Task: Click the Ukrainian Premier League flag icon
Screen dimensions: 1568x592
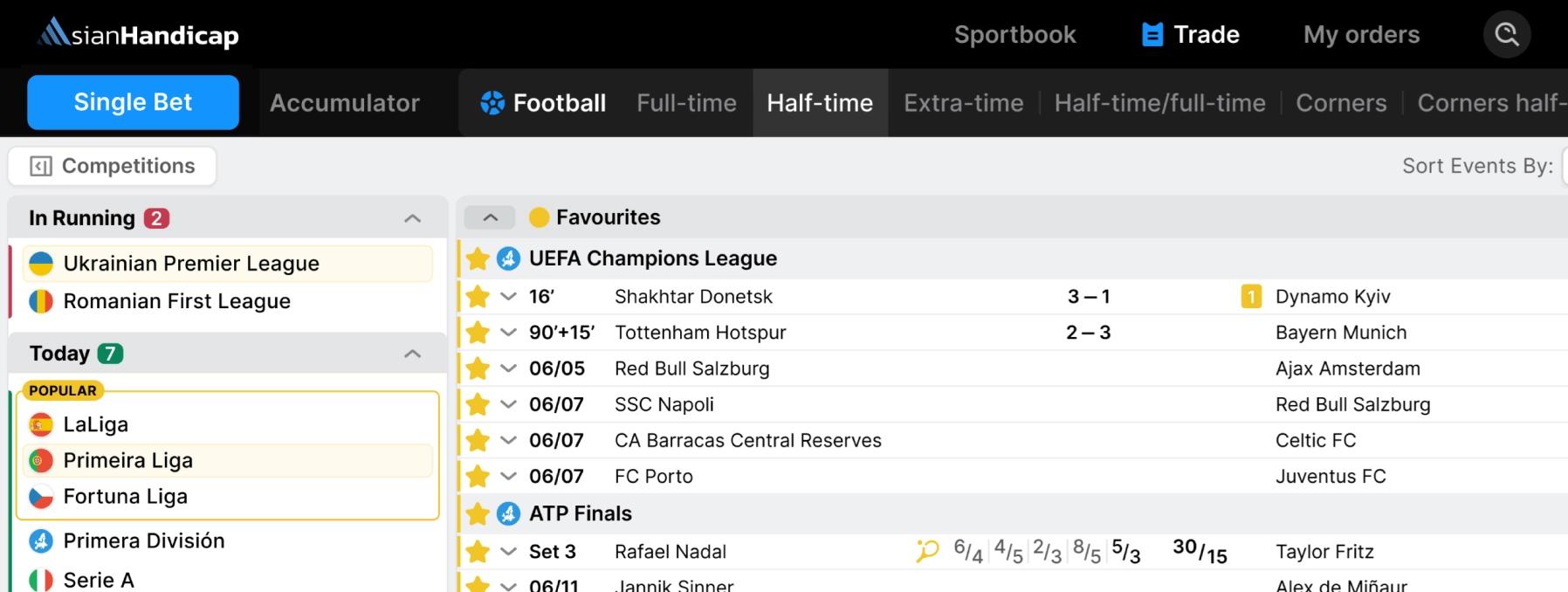Action: [41, 264]
